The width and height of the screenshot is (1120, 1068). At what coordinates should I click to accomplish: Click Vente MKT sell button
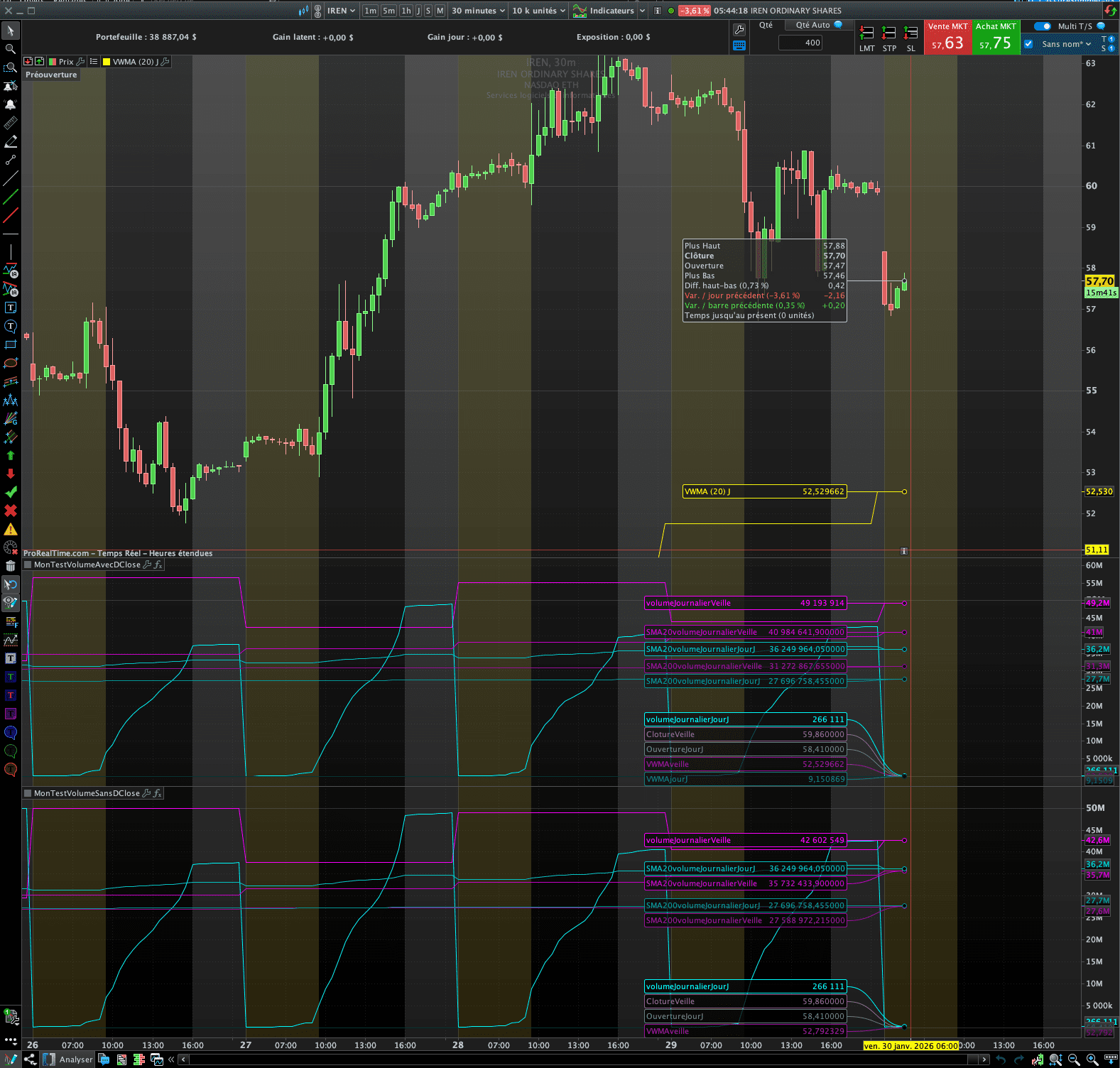point(947,37)
